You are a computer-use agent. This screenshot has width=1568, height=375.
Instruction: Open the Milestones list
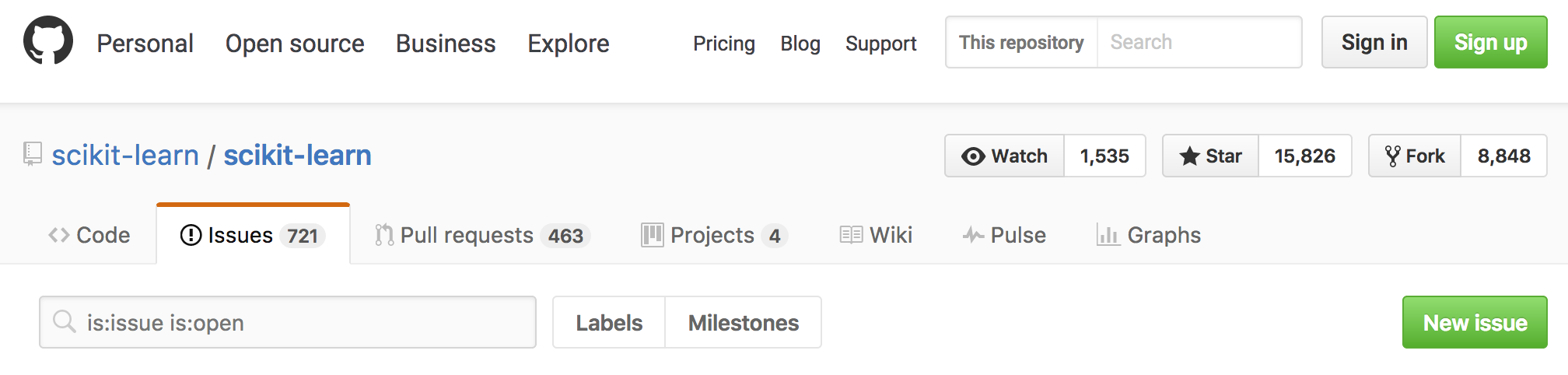(x=743, y=322)
